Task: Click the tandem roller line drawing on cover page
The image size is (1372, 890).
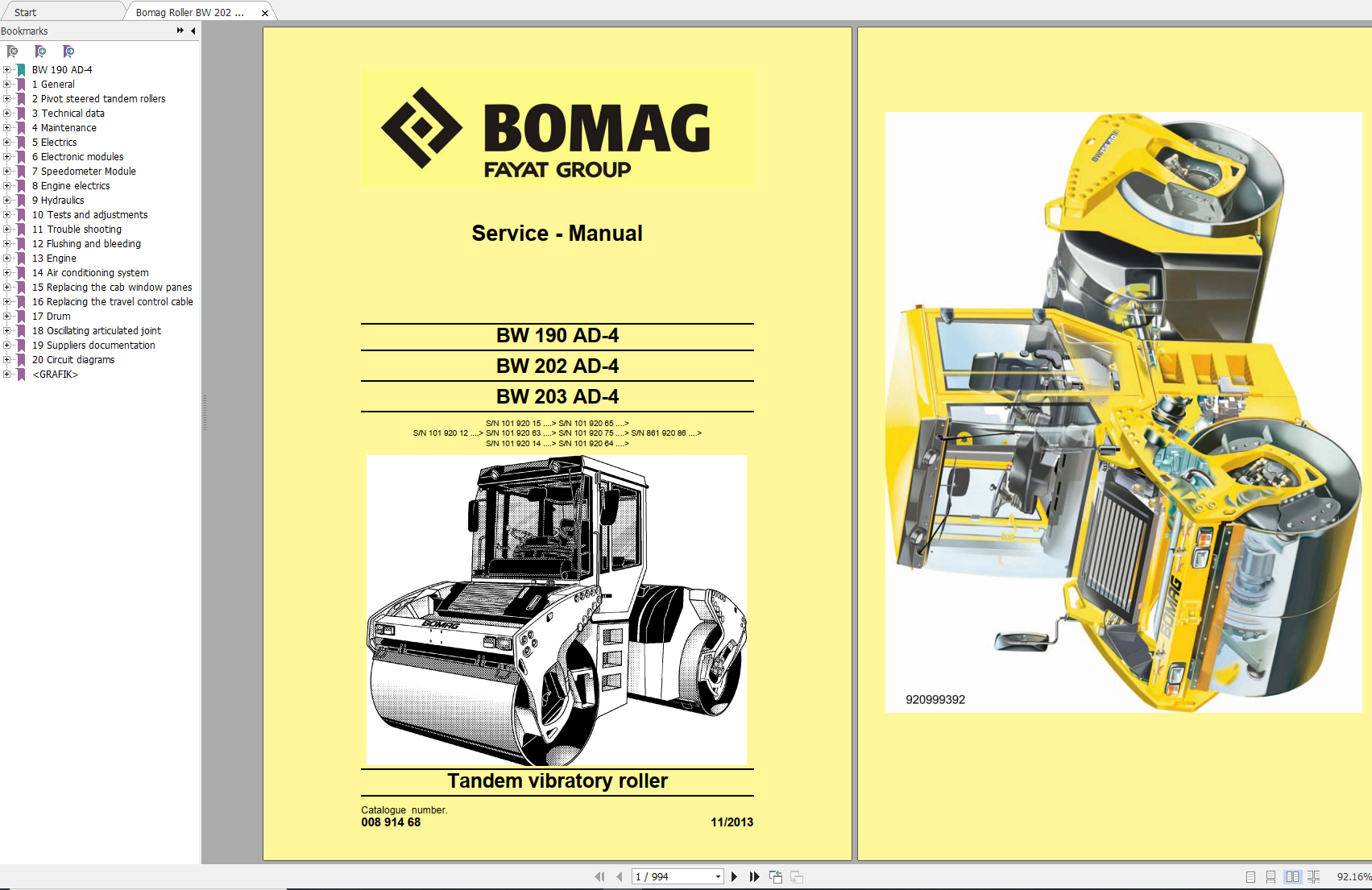Action: point(557,610)
